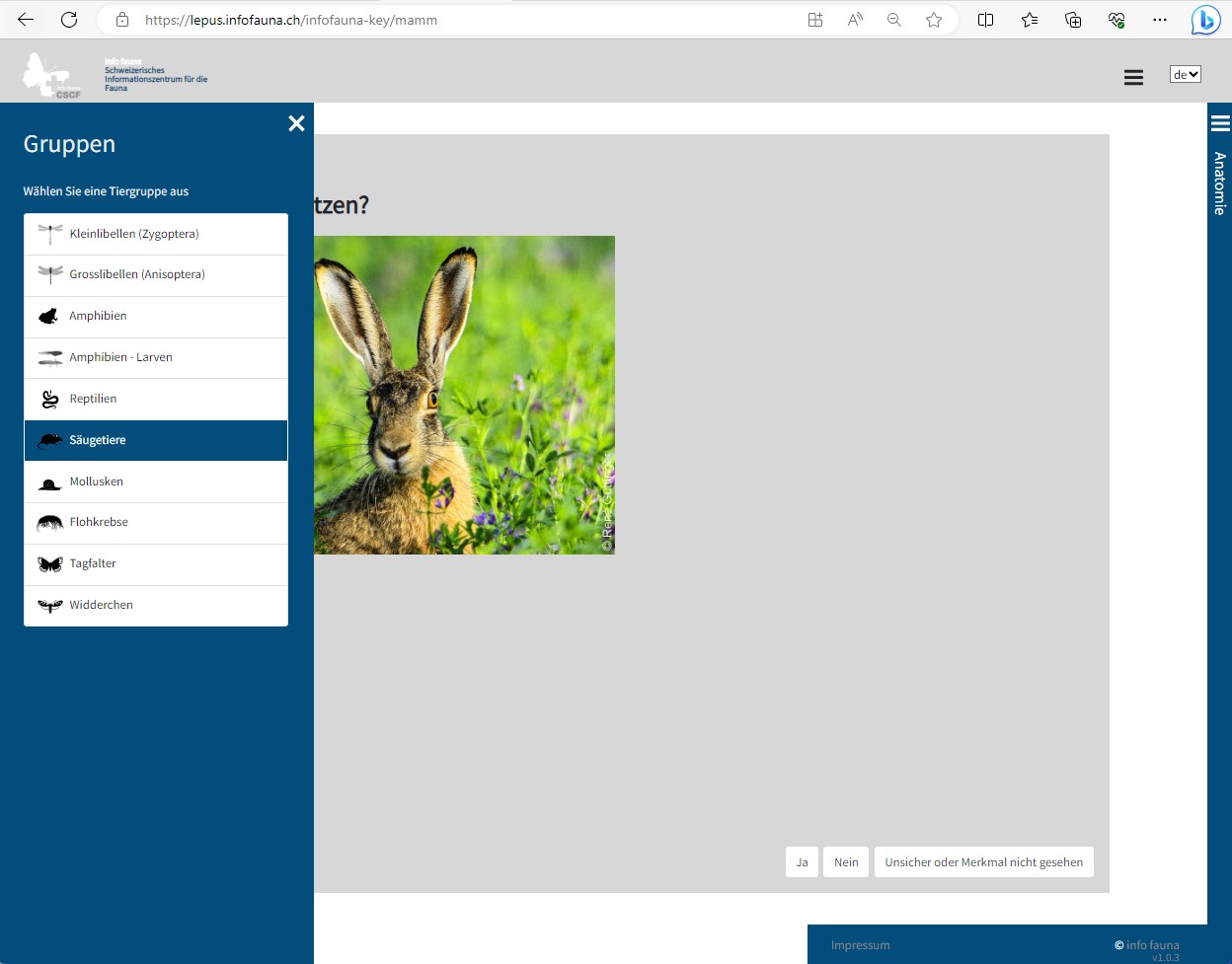
Task: Click the moth icon for Widderchen
Action: point(49,606)
